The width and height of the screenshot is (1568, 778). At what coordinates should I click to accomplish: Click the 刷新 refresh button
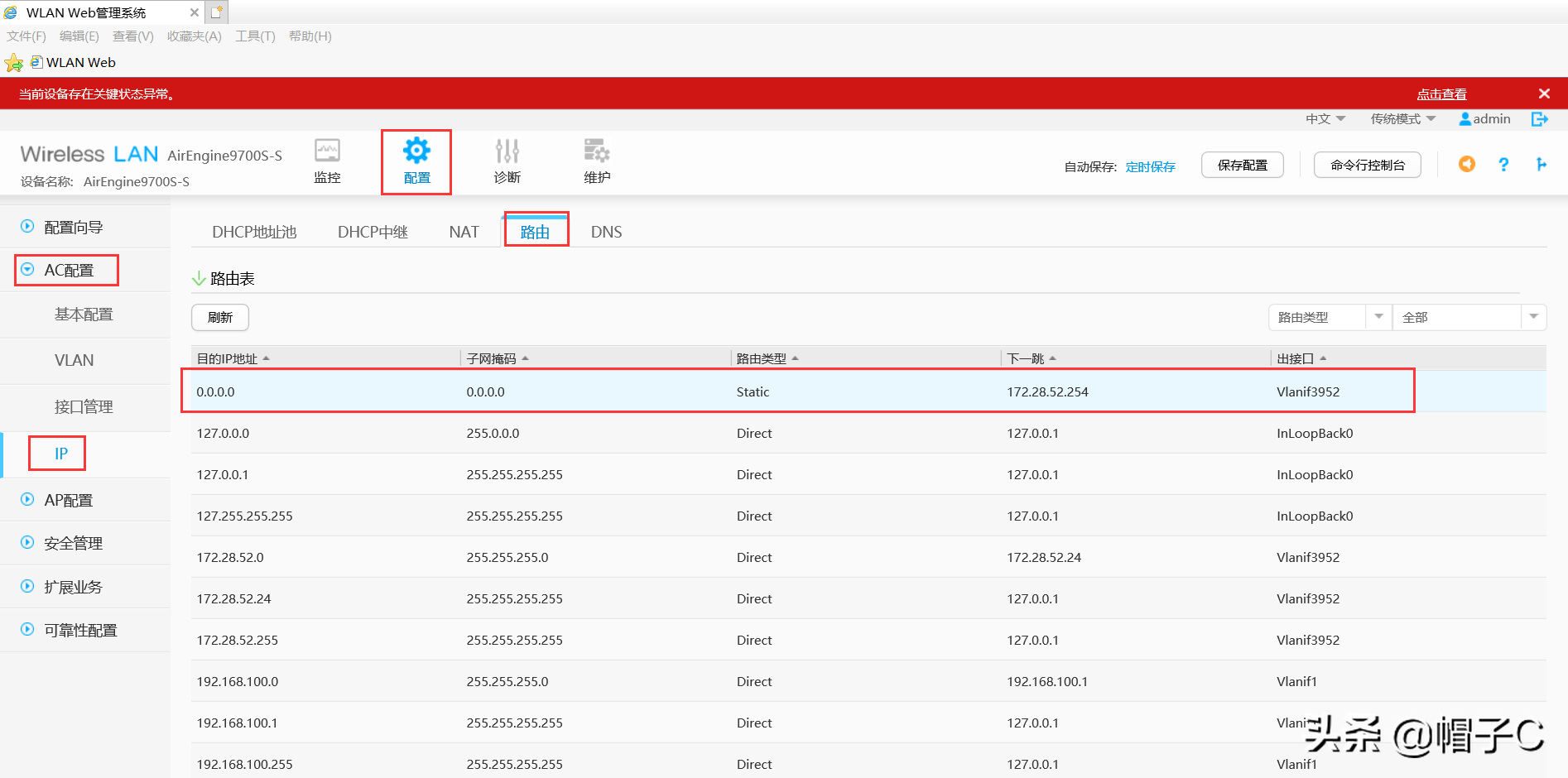coord(220,317)
